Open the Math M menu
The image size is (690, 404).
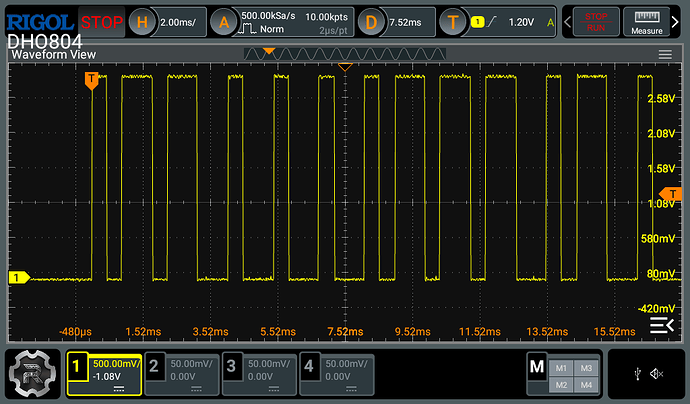point(537,367)
